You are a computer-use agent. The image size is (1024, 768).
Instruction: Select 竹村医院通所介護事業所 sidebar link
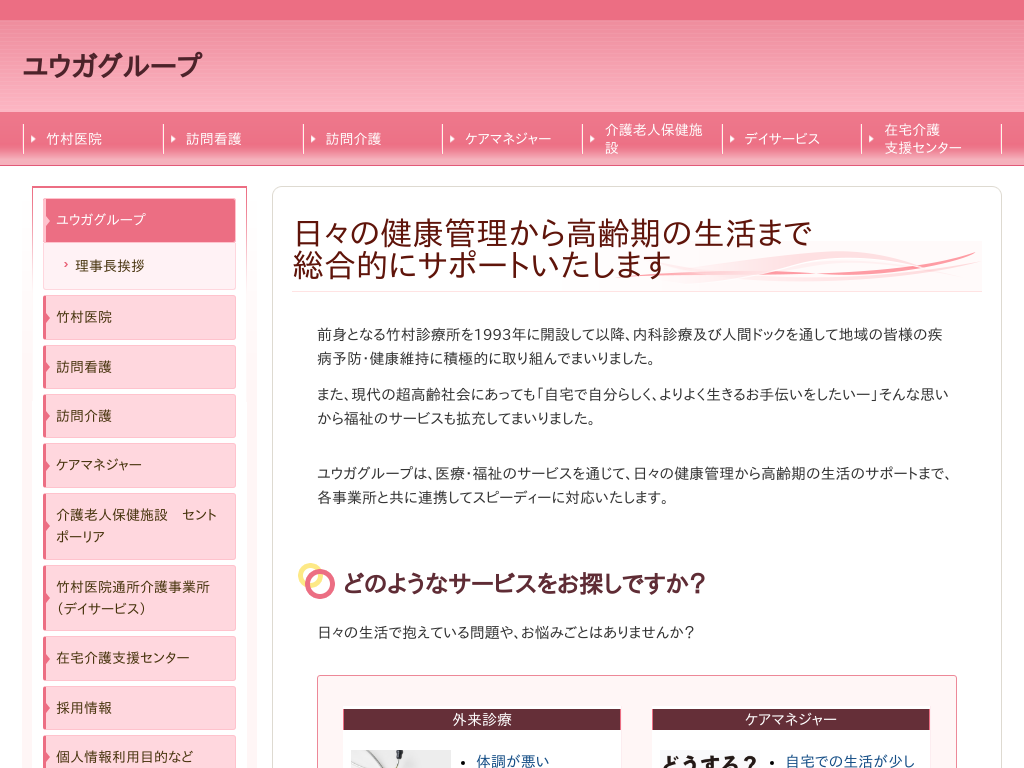[140, 598]
